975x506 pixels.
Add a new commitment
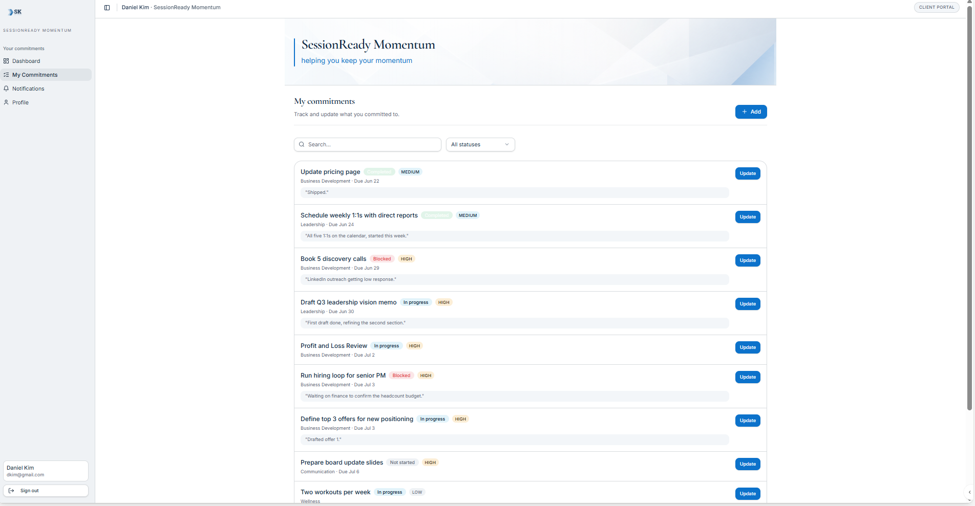pyautogui.click(x=751, y=112)
